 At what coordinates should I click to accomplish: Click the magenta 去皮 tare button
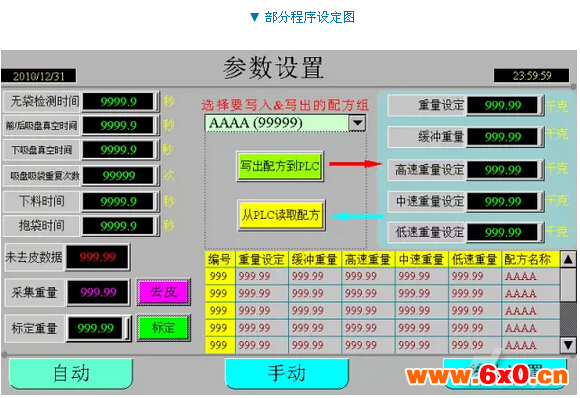(163, 292)
